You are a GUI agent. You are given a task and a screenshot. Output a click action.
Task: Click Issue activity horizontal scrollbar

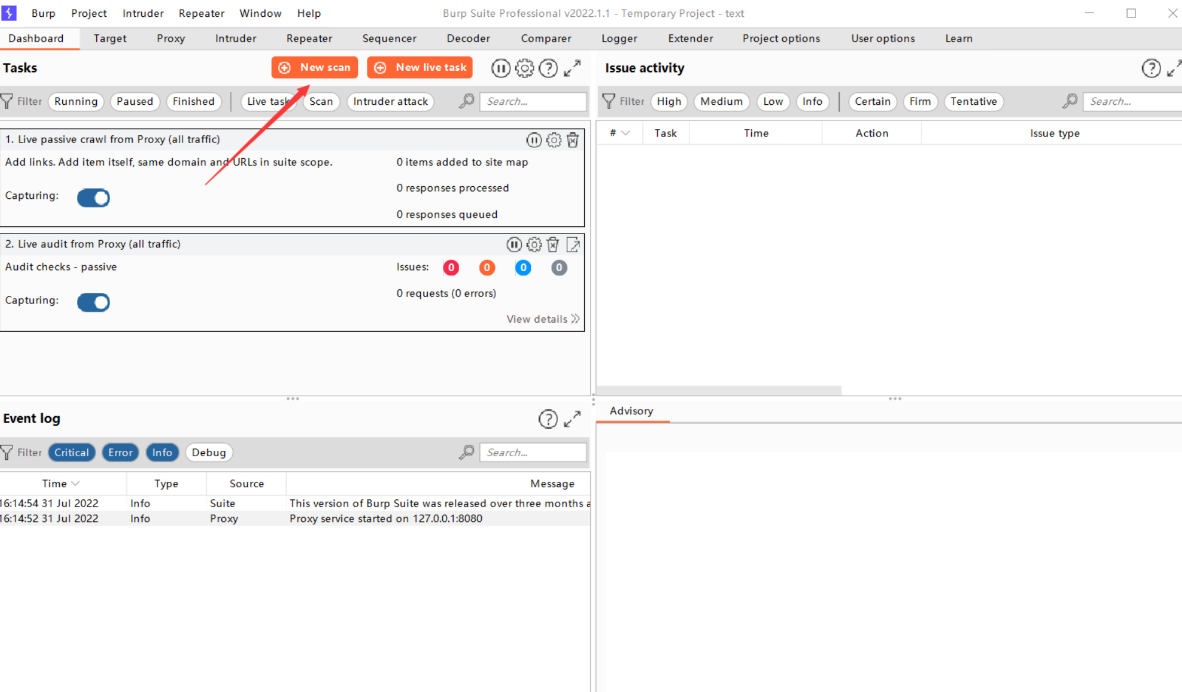719,390
